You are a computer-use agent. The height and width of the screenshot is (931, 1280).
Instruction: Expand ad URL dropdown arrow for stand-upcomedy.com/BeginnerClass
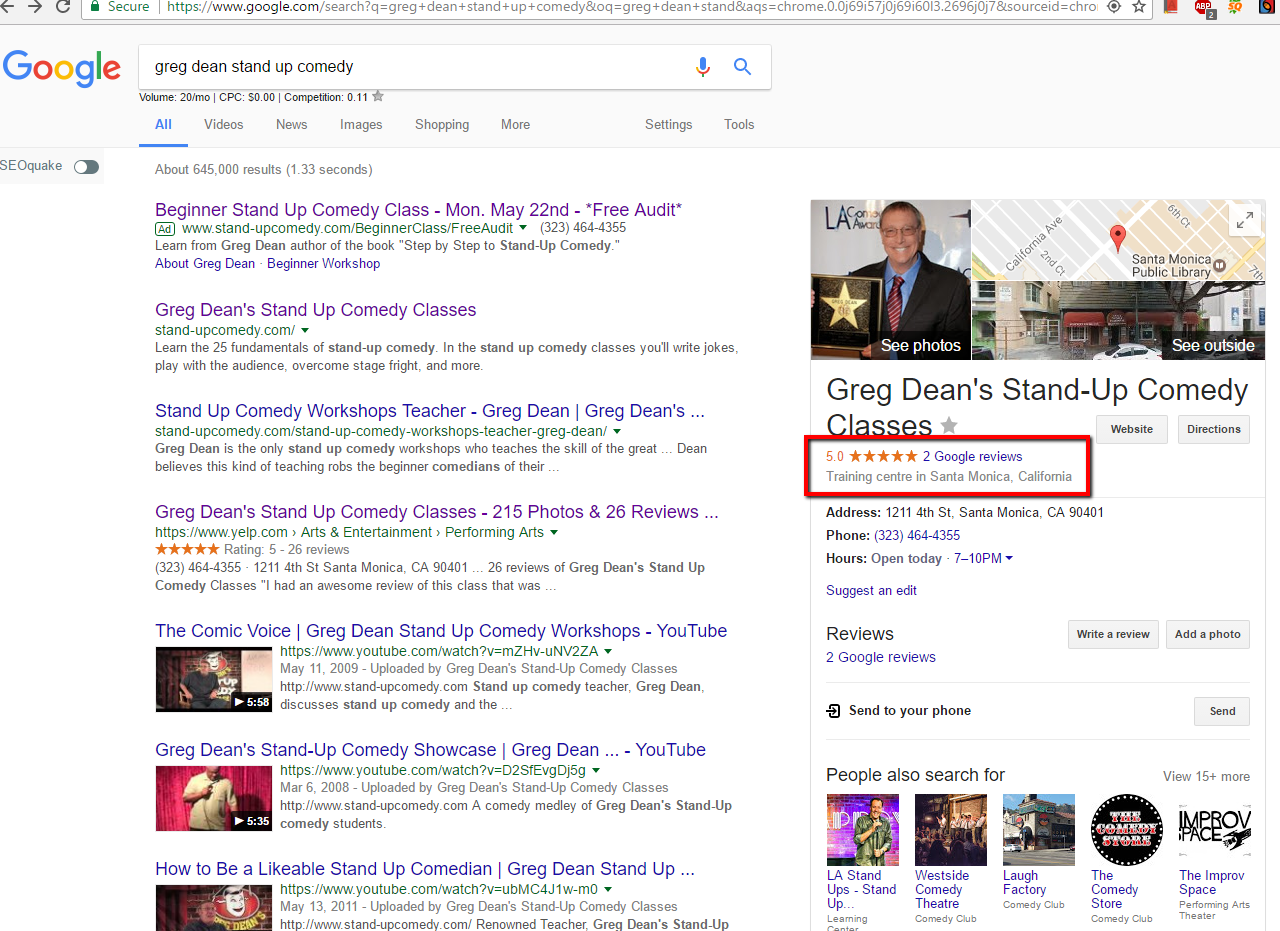524,228
